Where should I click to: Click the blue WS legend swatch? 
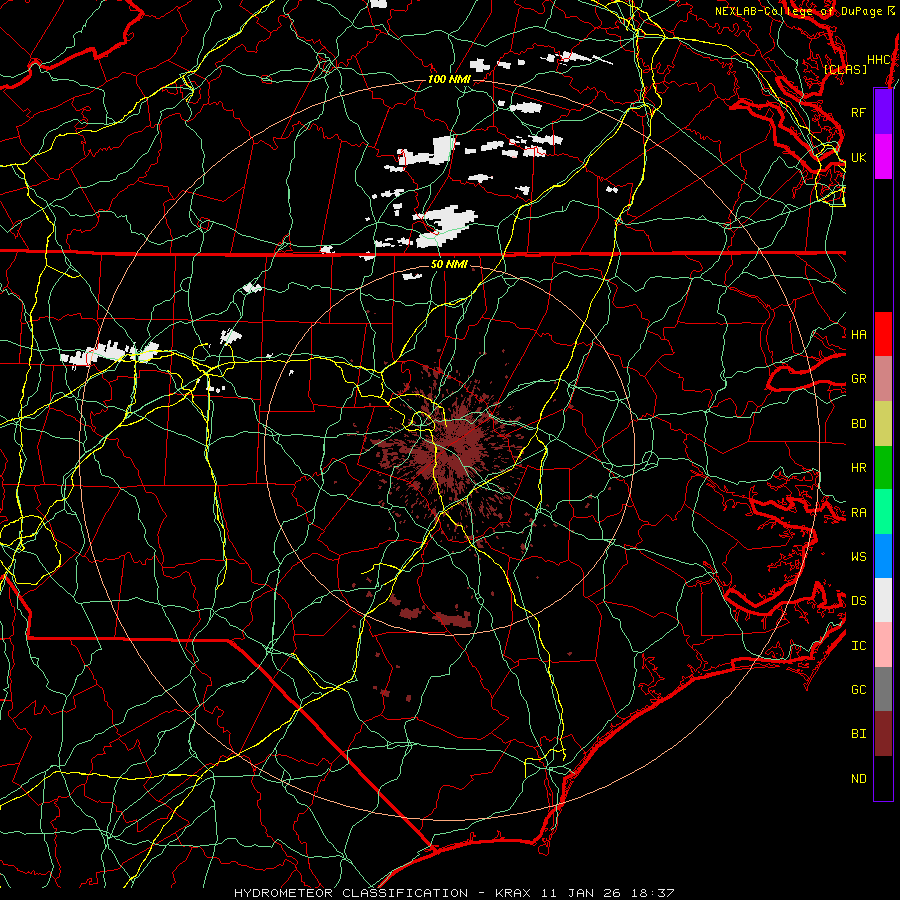883,556
